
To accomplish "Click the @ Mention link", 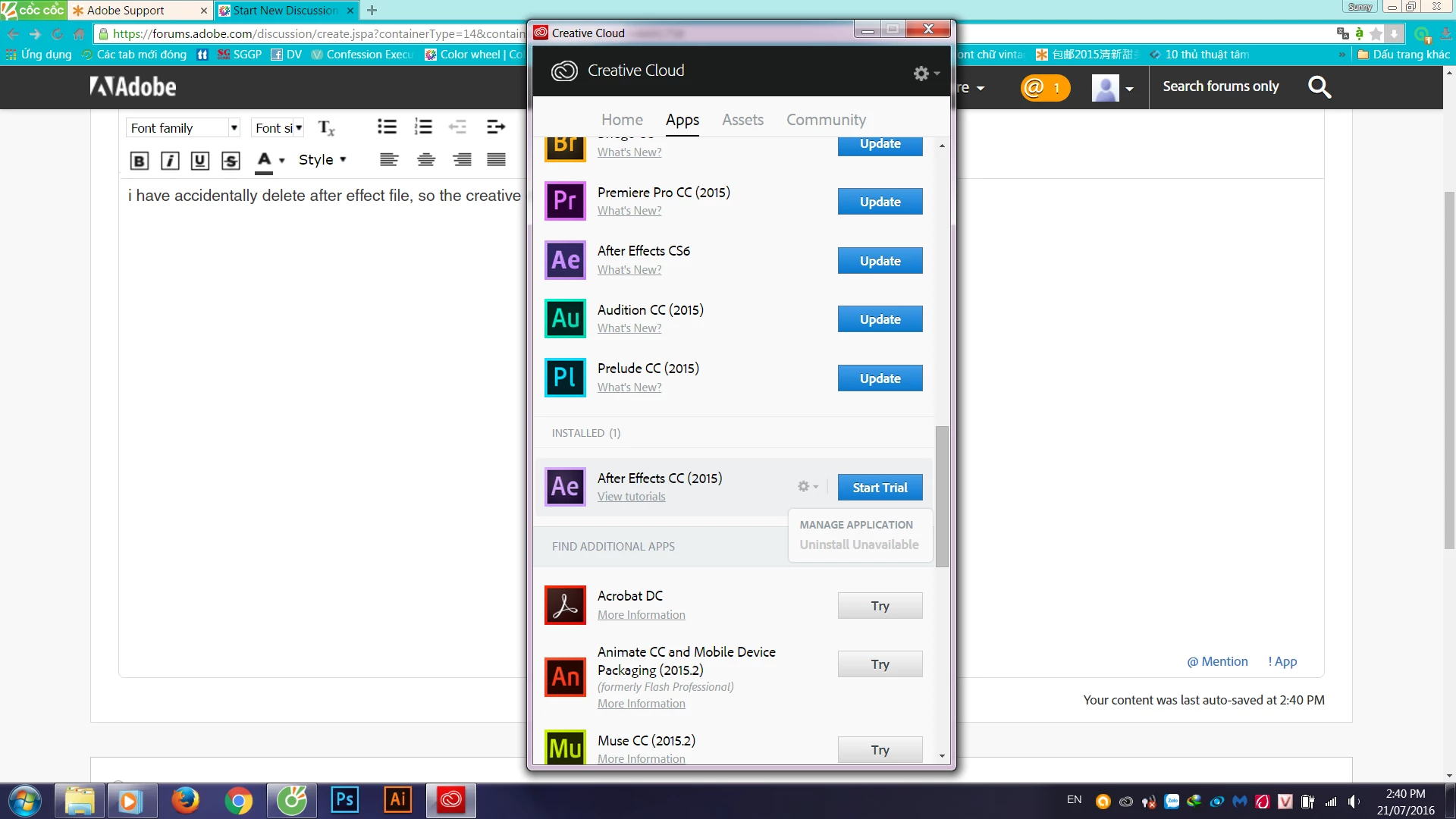I will (1217, 662).
